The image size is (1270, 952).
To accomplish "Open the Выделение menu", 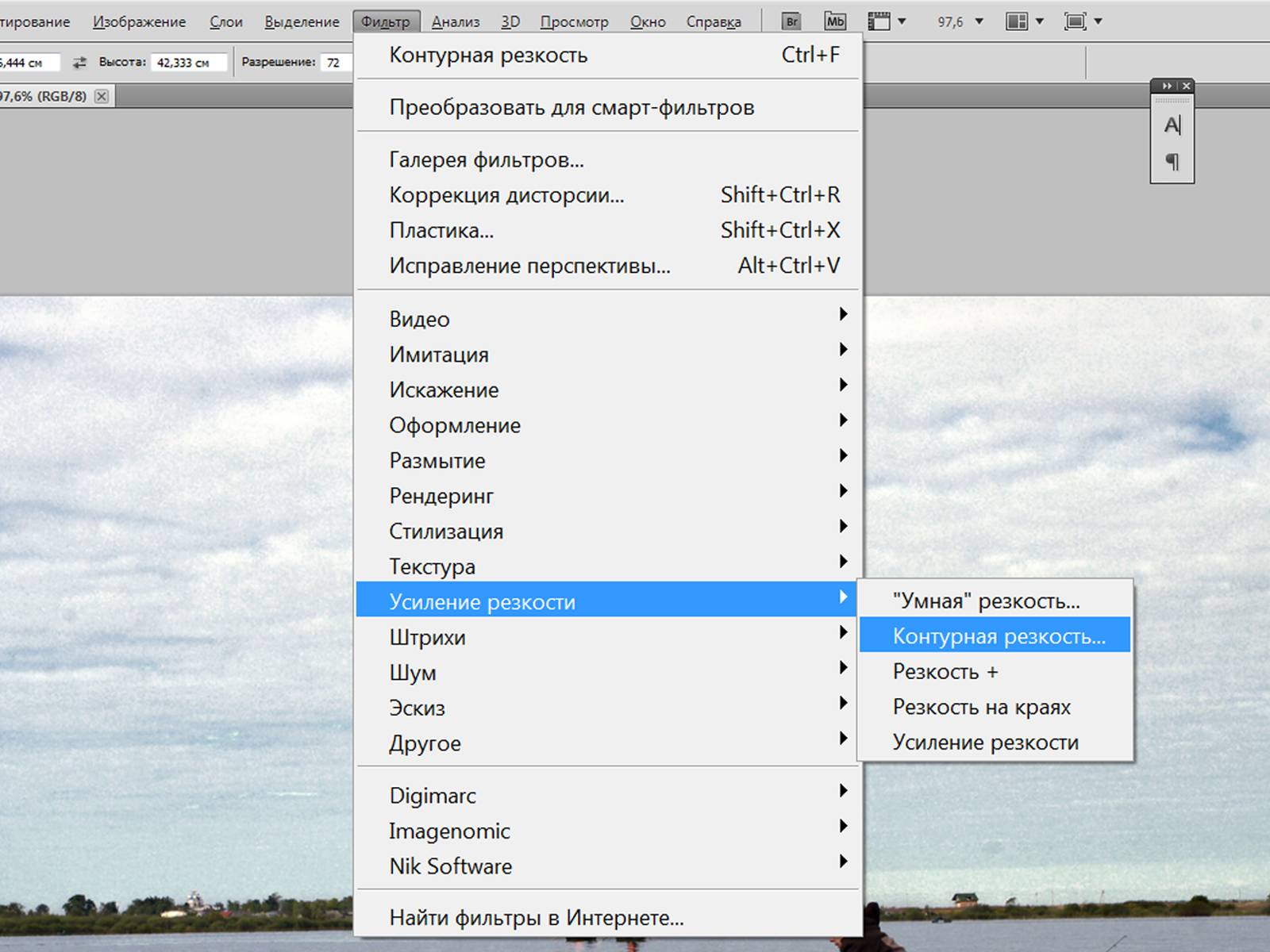I will 302,22.
